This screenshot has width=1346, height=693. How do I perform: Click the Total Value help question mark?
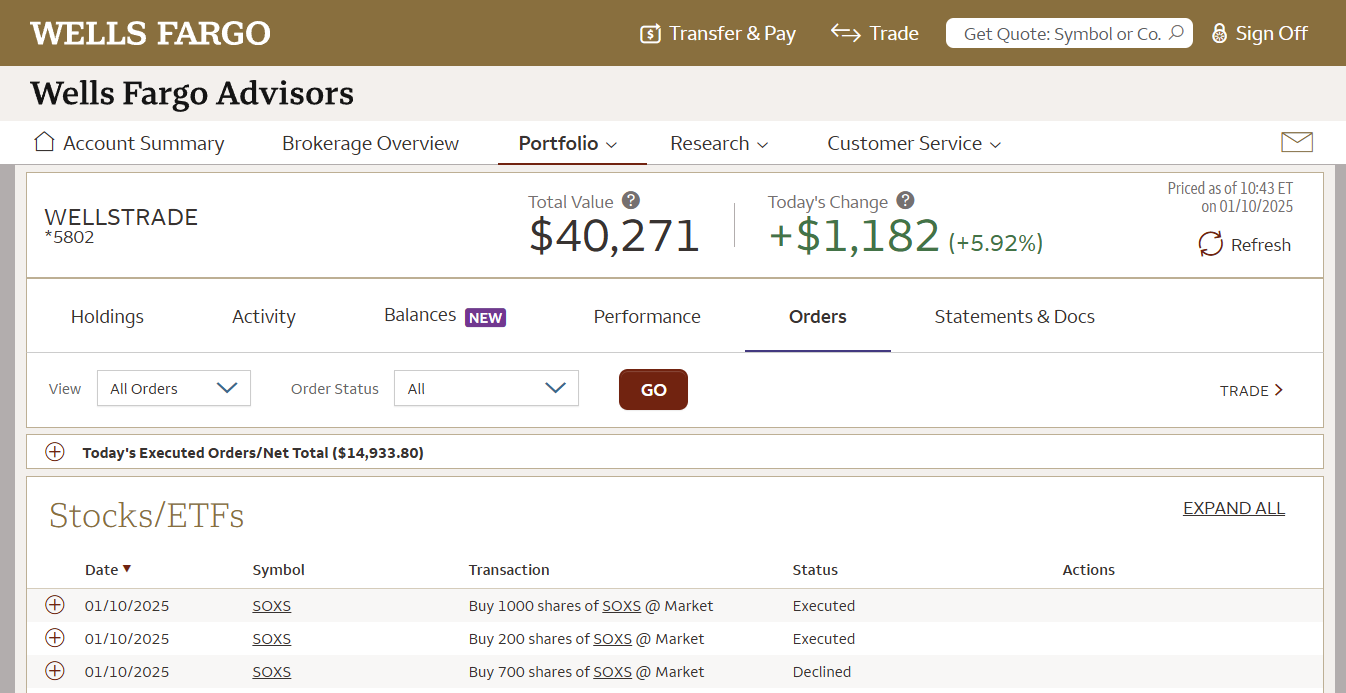pos(630,200)
